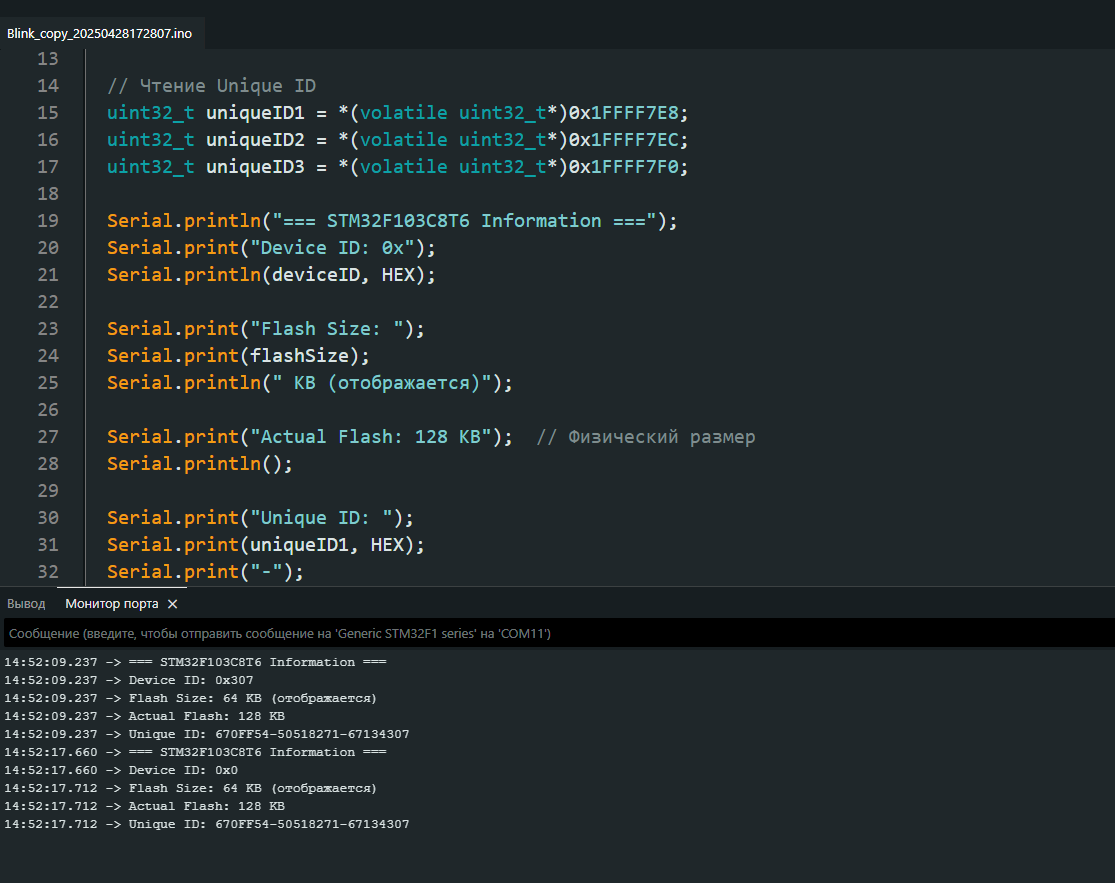Open the Вывод output tab
Viewport: 1115px width, 883px height.
point(26,604)
